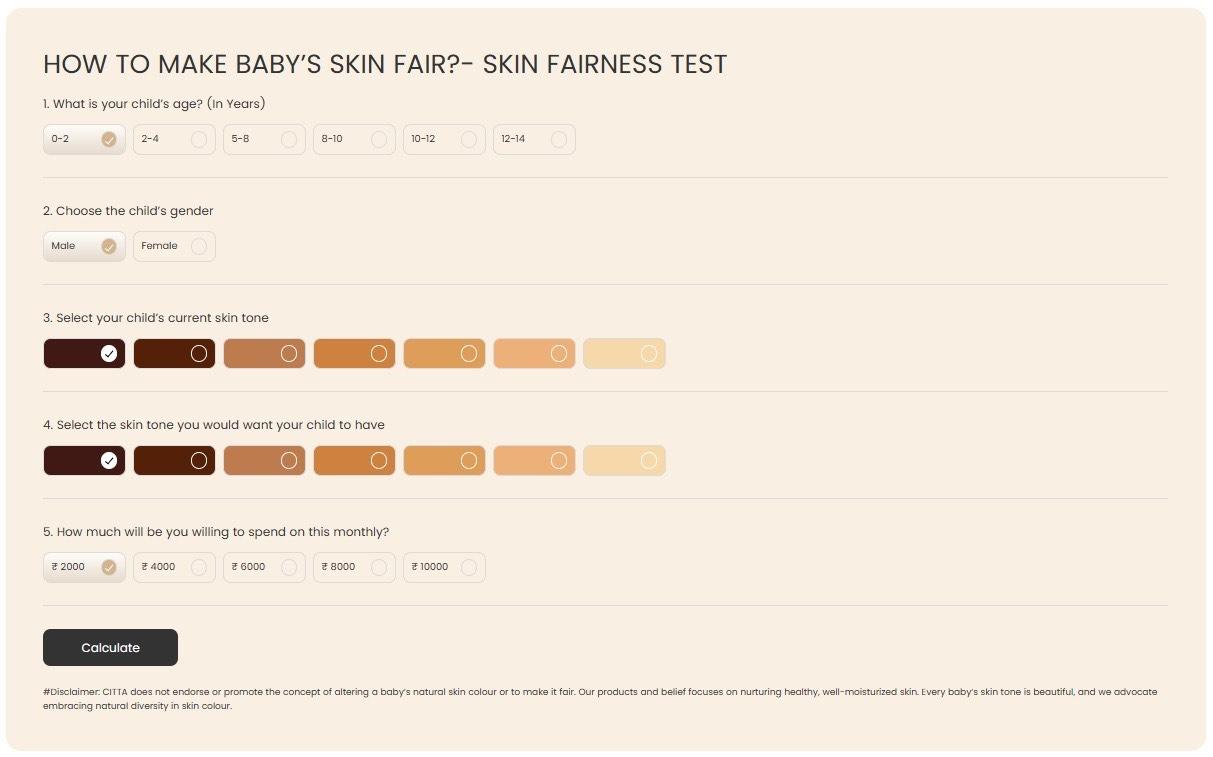Screen dimensions: 1213x757
Task: Select the second darkest current skin tone swatch
Action: pos(174,353)
